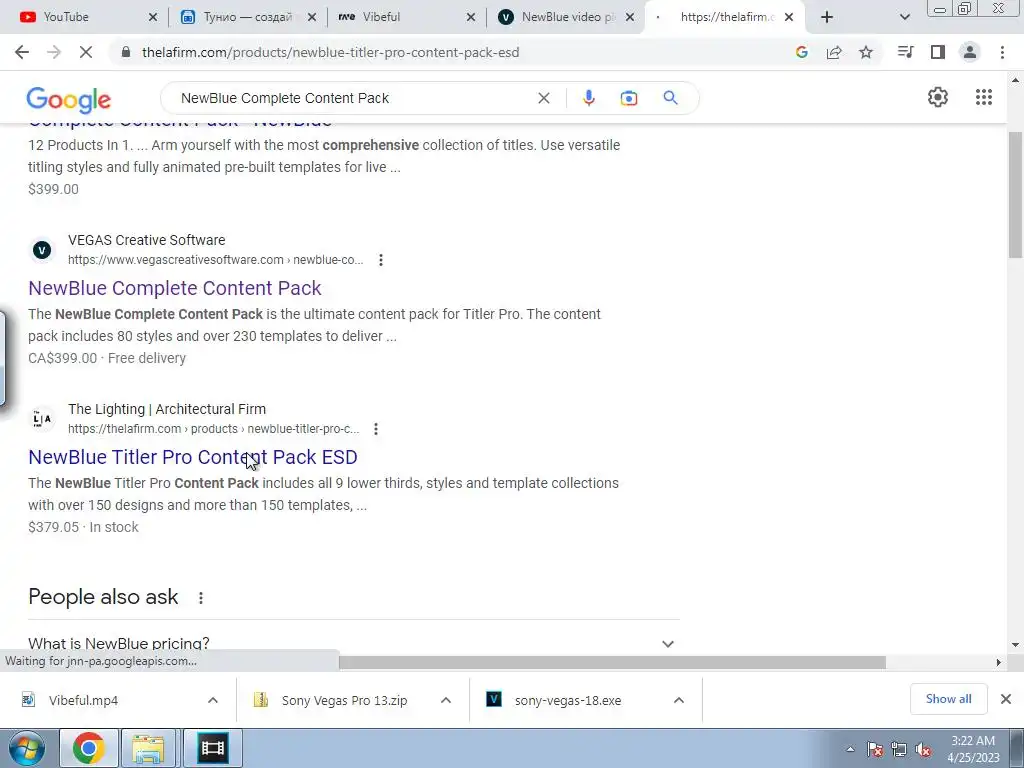This screenshot has height=768, width=1024.
Task: Toggle the browser side panel
Action: [x=938, y=52]
